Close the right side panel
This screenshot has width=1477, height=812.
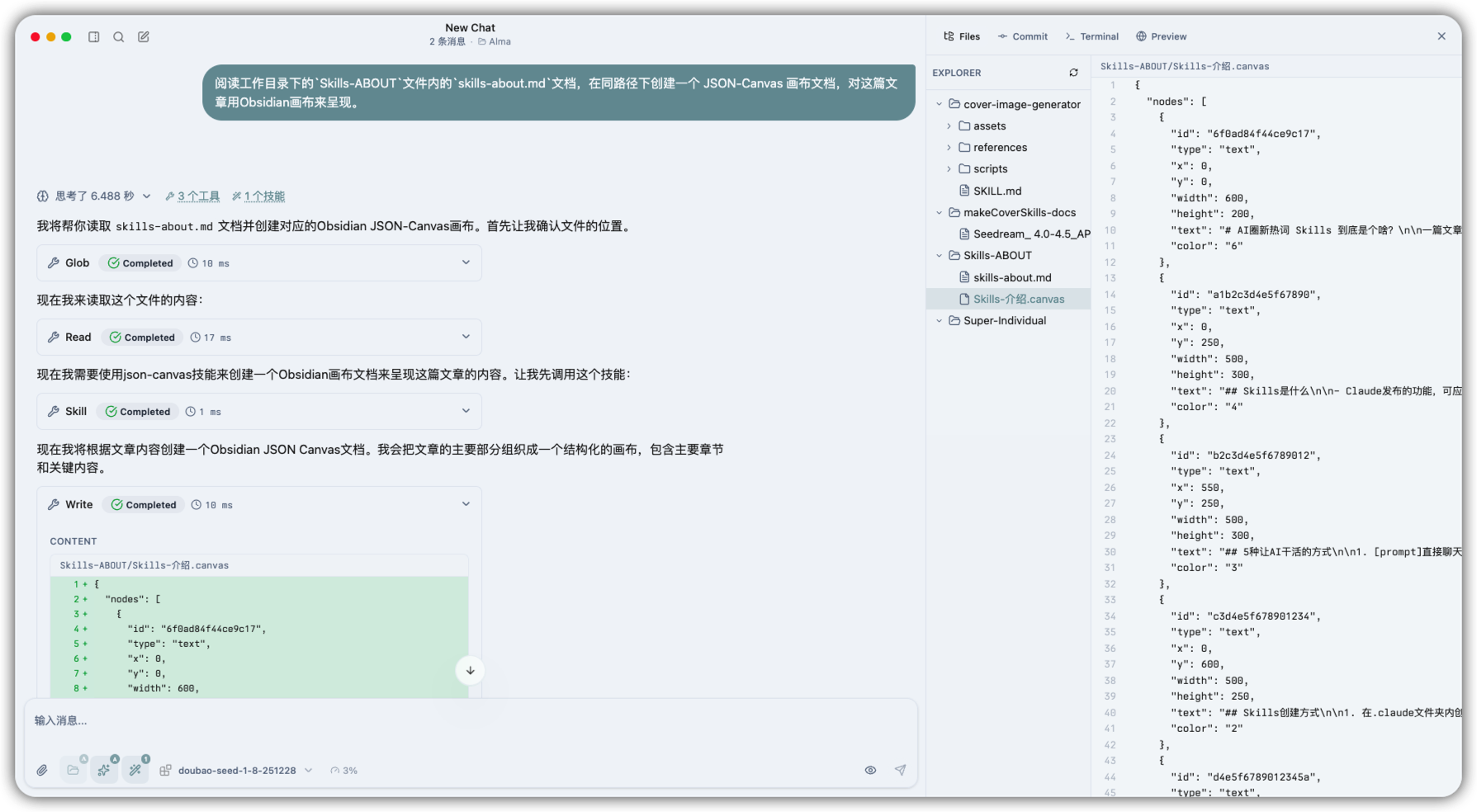click(1441, 36)
